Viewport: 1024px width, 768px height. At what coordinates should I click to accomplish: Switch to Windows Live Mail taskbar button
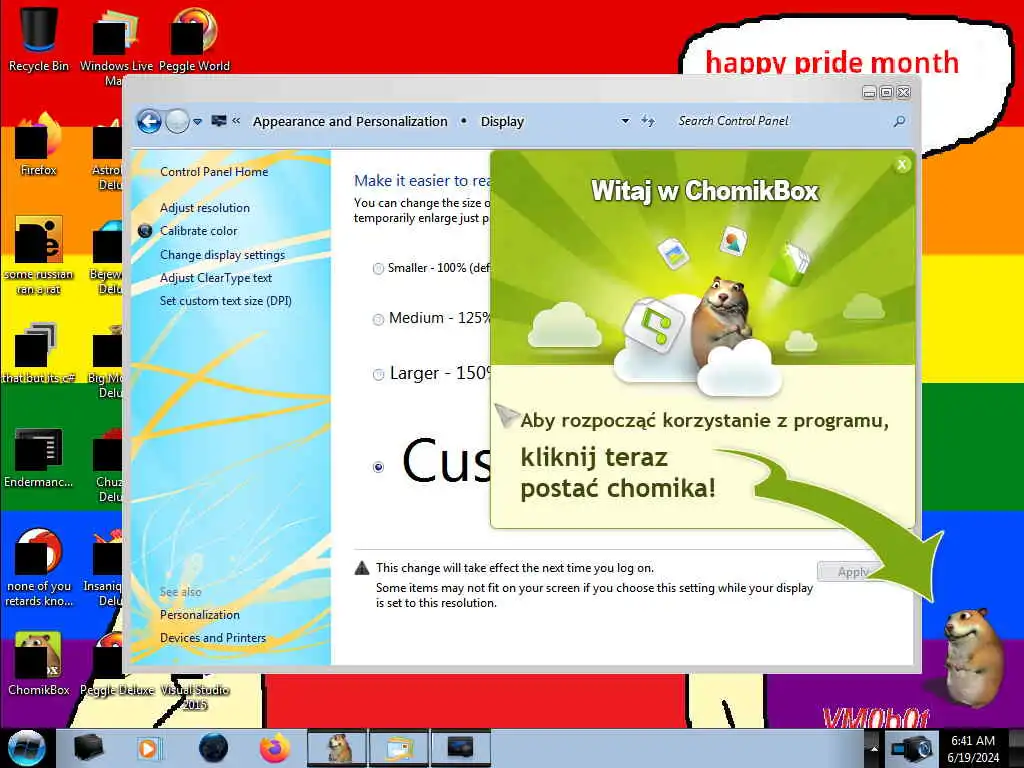tap(398, 748)
